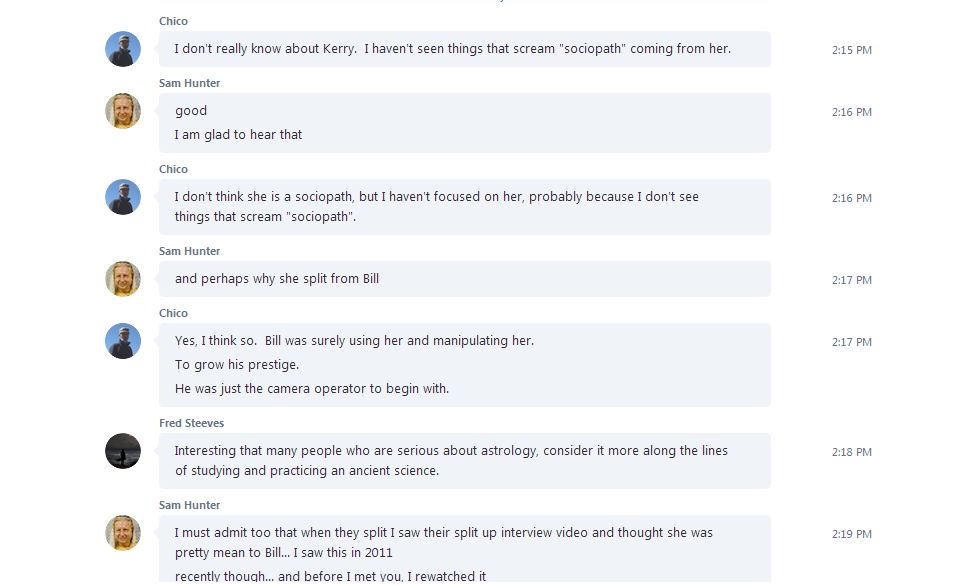Click Chico's avatar beside the 2:16 PM message
The width and height of the screenshot is (968, 585).
click(123, 197)
